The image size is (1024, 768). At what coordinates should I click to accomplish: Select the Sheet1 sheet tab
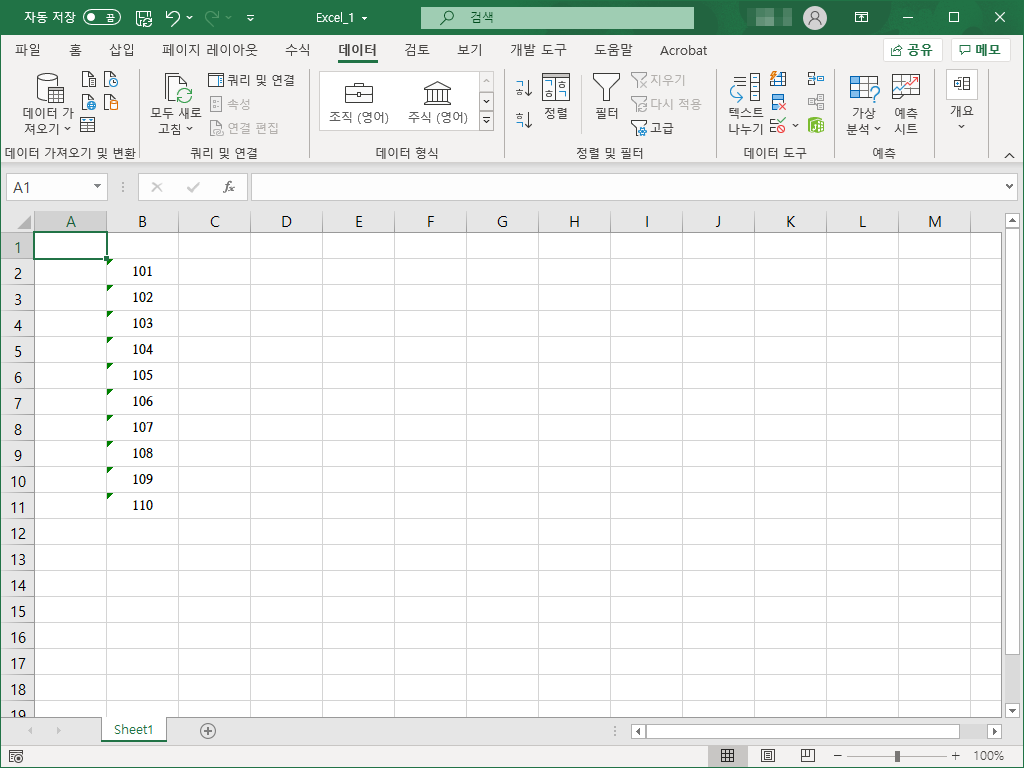click(x=133, y=729)
